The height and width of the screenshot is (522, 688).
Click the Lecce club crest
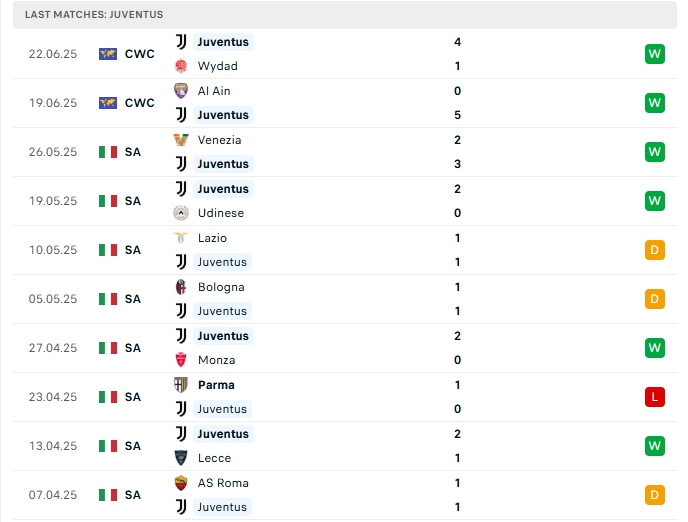(181, 458)
